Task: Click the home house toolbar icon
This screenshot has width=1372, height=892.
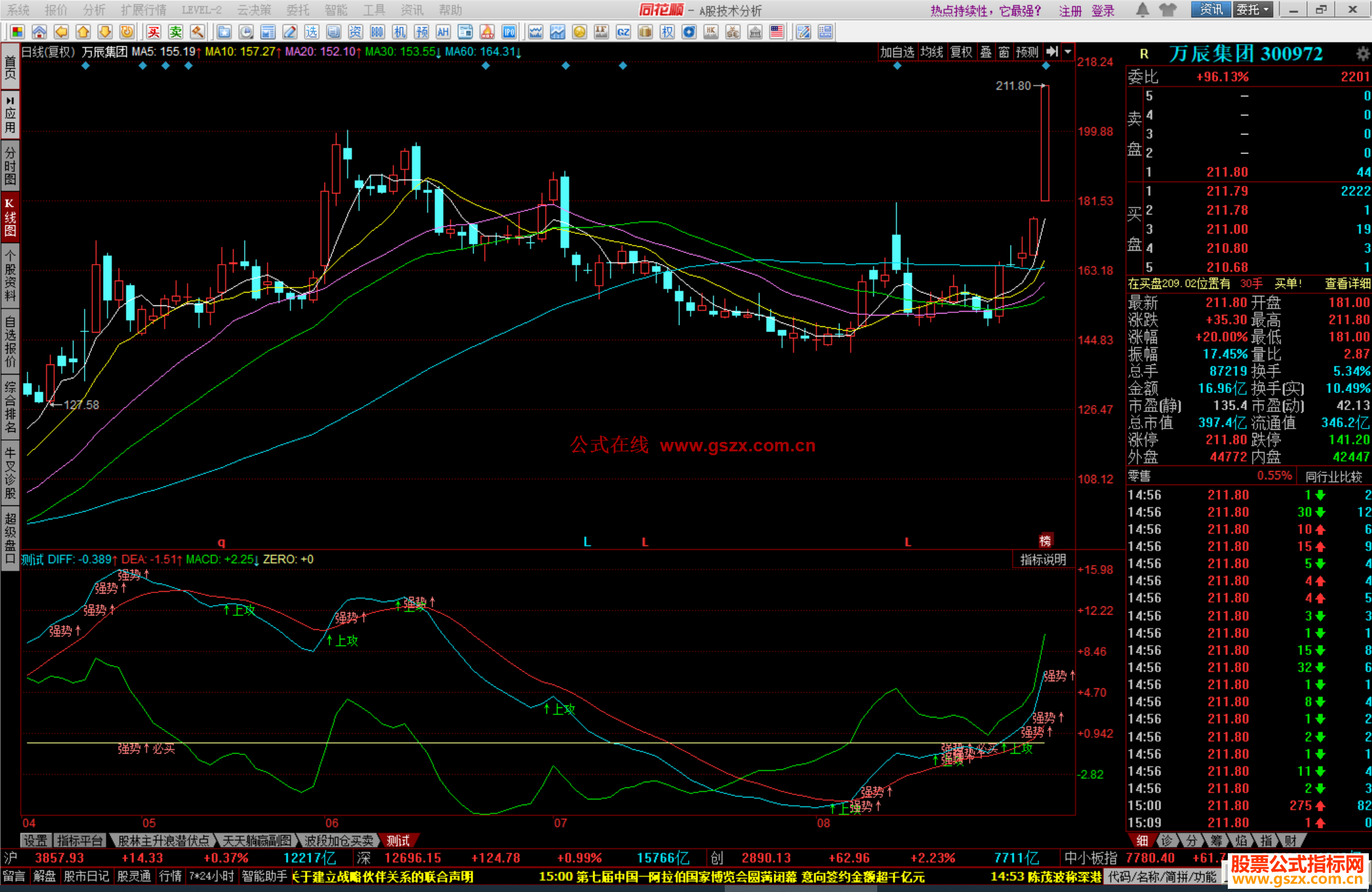Action: pyautogui.click(x=39, y=32)
